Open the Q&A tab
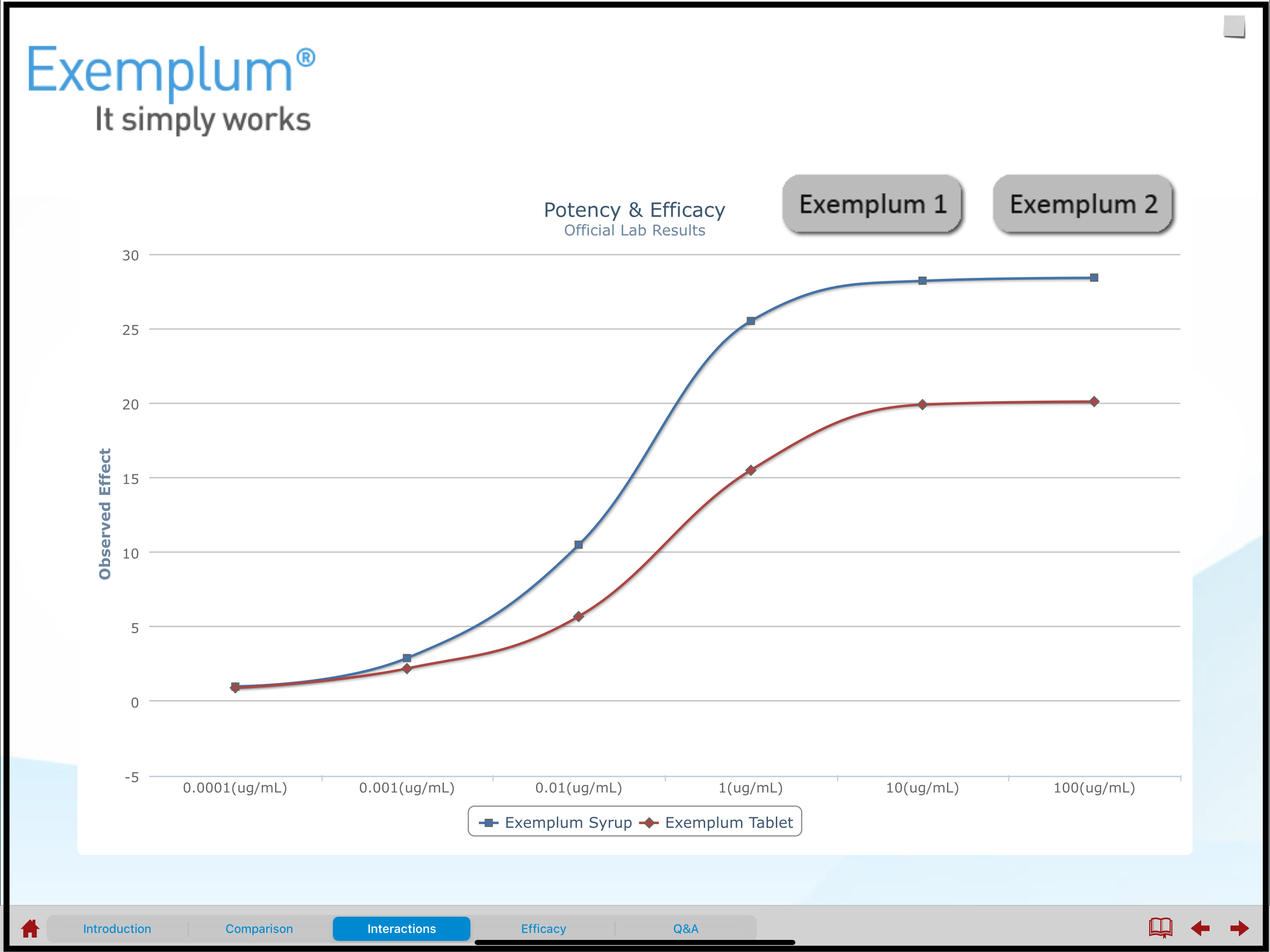 (686, 928)
